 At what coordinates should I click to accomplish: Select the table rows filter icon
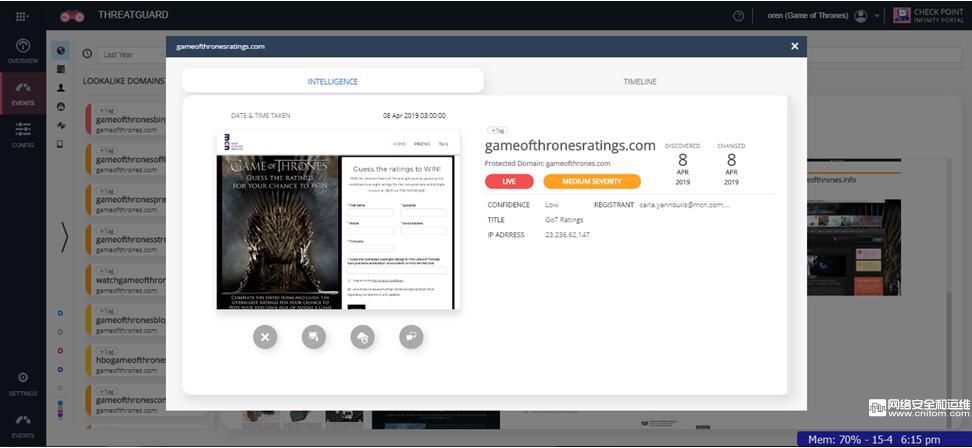61,69
